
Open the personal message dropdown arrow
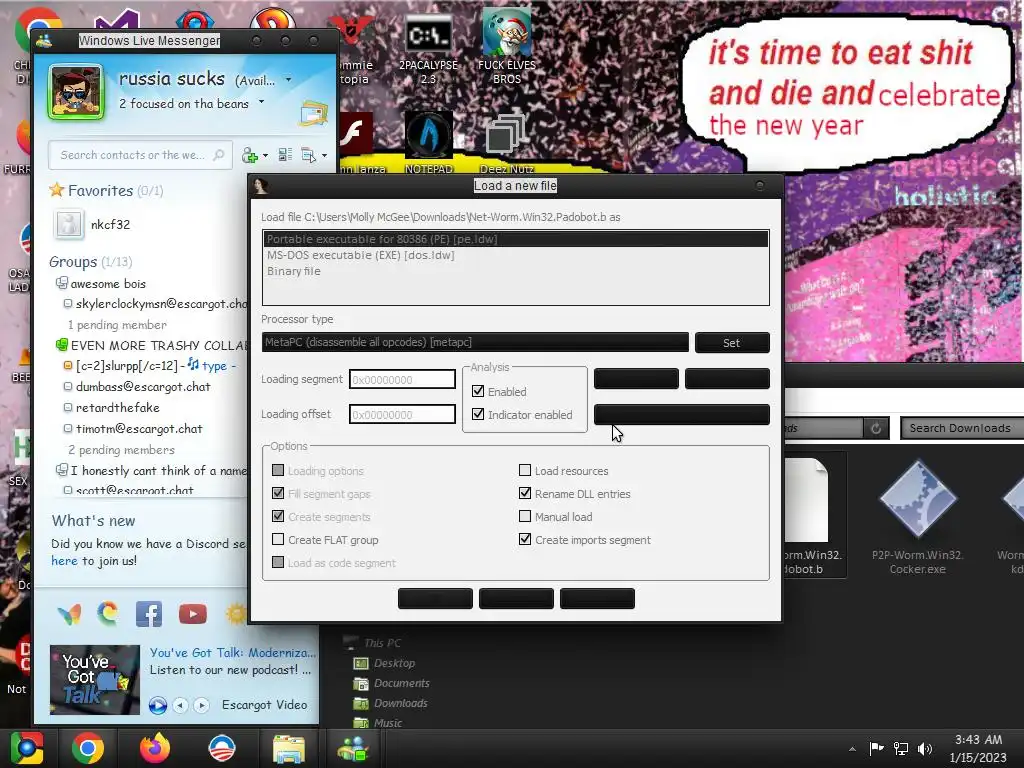pyautogui.click(x=261, y=102)
